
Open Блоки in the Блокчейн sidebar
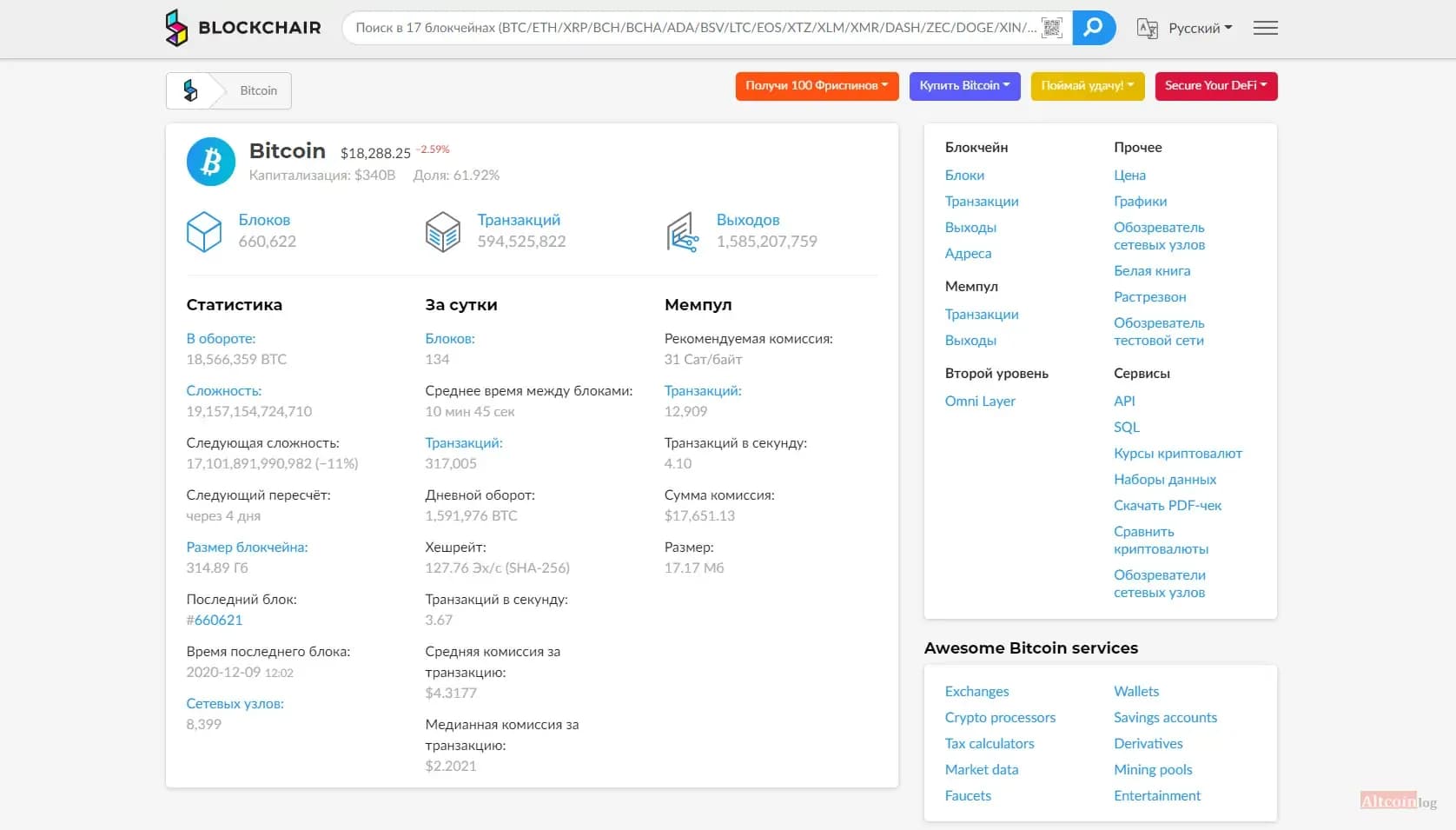click(964, 176)
